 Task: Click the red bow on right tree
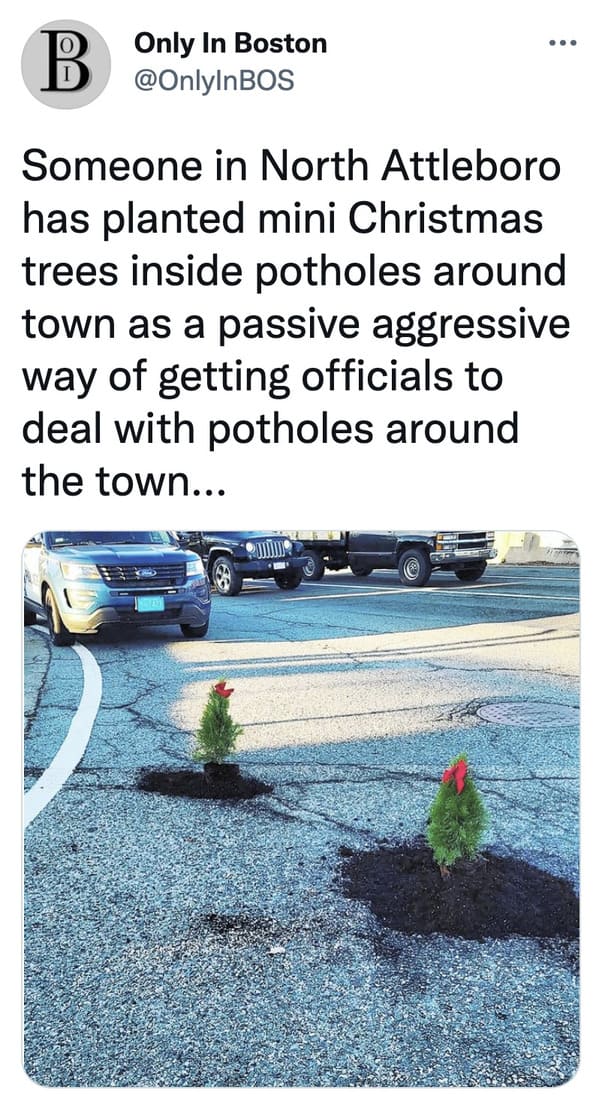point(455,775)
